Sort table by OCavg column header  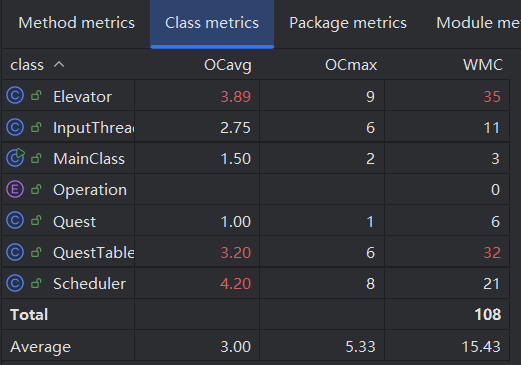click(x=228, y=65)
